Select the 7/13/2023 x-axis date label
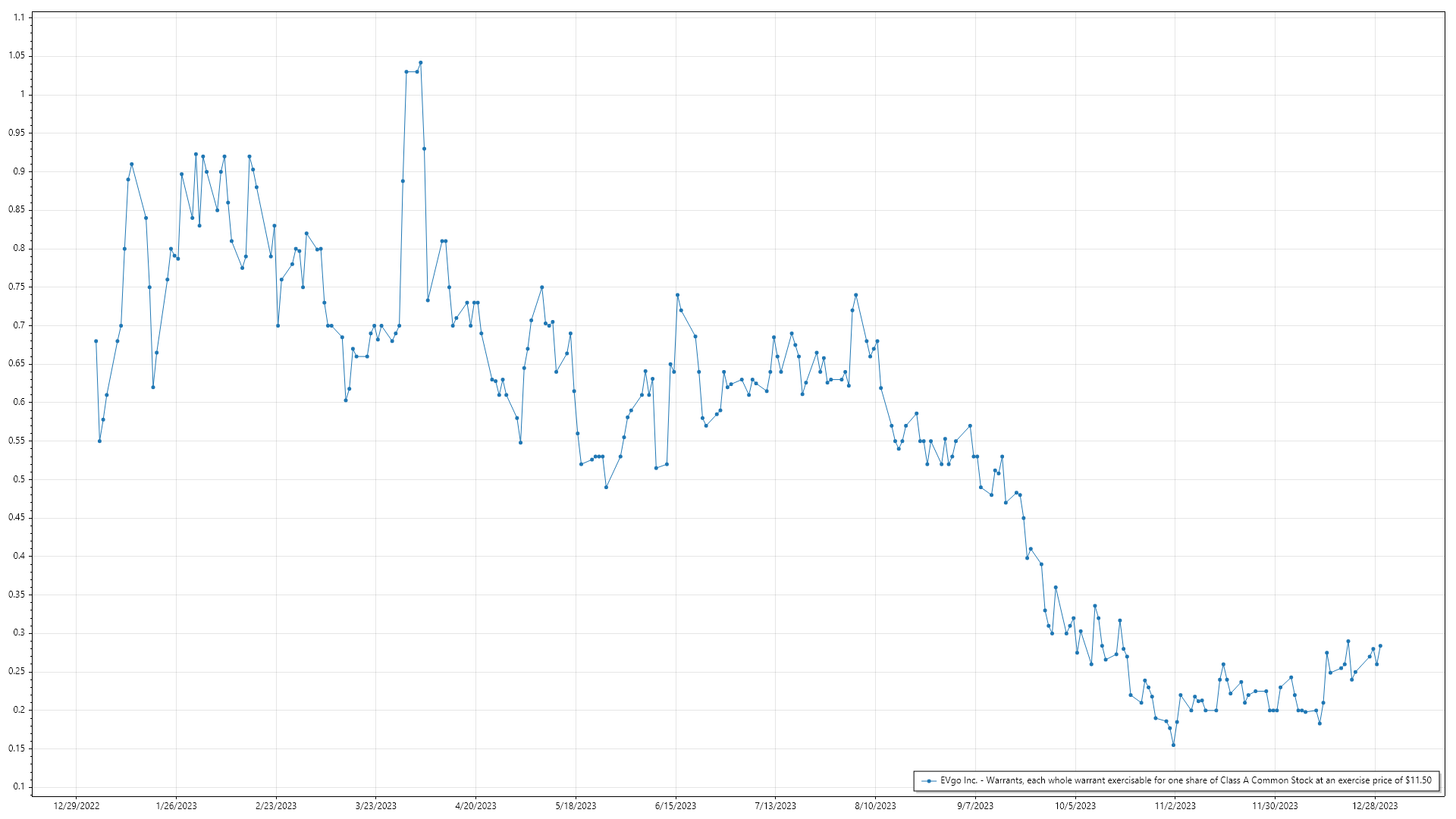Viewport: 1456px width, 819px height. (x=776, y=806)
